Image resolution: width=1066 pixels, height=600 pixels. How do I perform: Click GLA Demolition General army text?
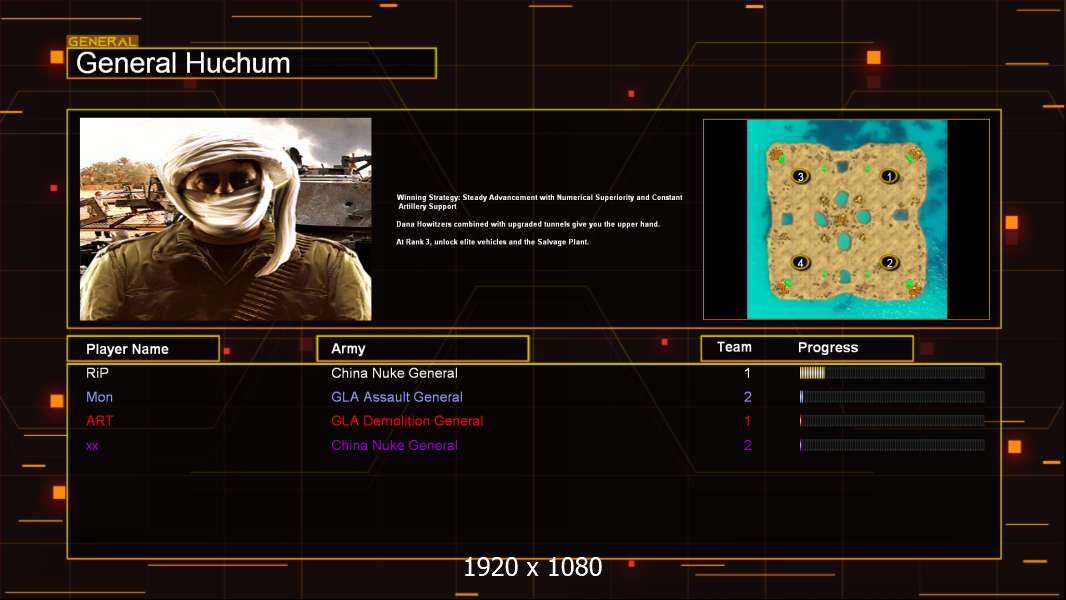(407, 421)
